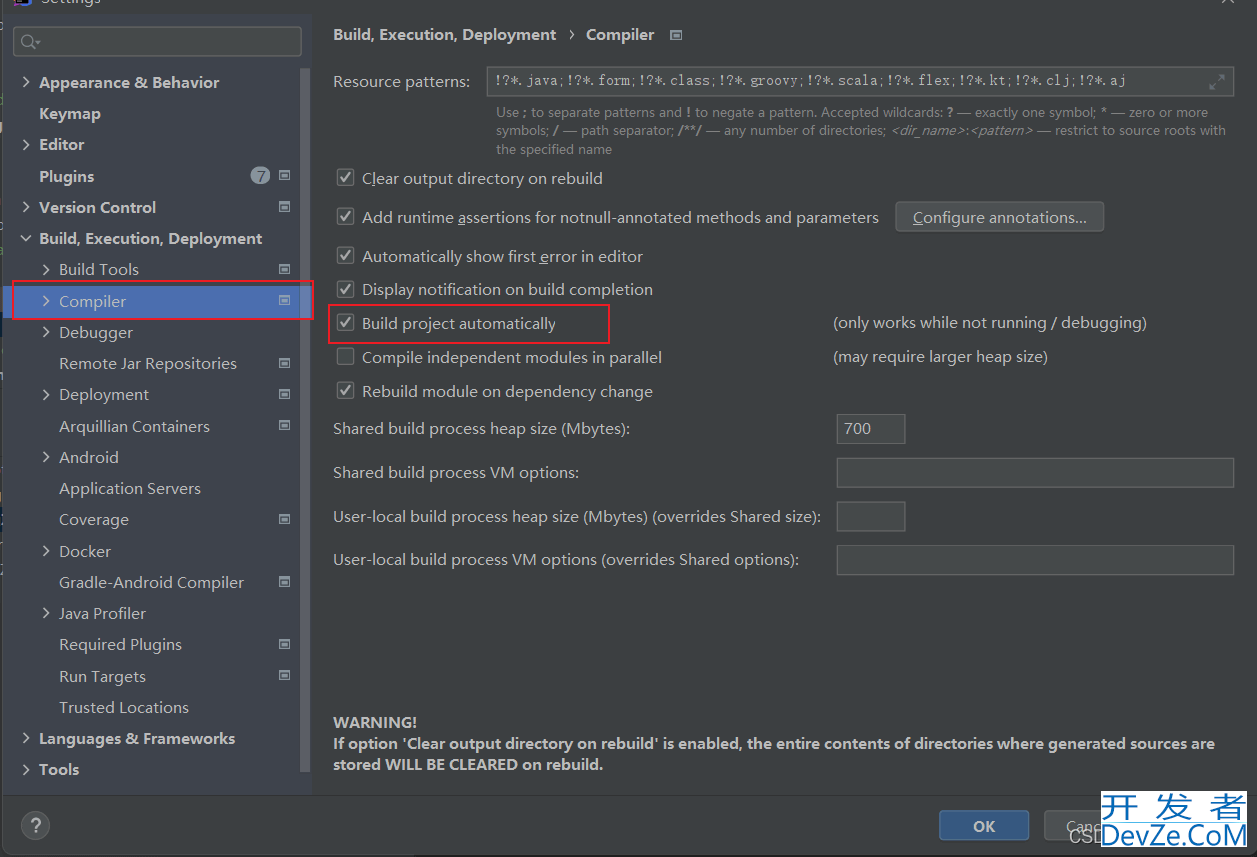Image resolution: width=1257 pixels, height=857 pixels.
Task: Click User-local build process heap size field
Action: pyautogui.click(x=871, y=516)
